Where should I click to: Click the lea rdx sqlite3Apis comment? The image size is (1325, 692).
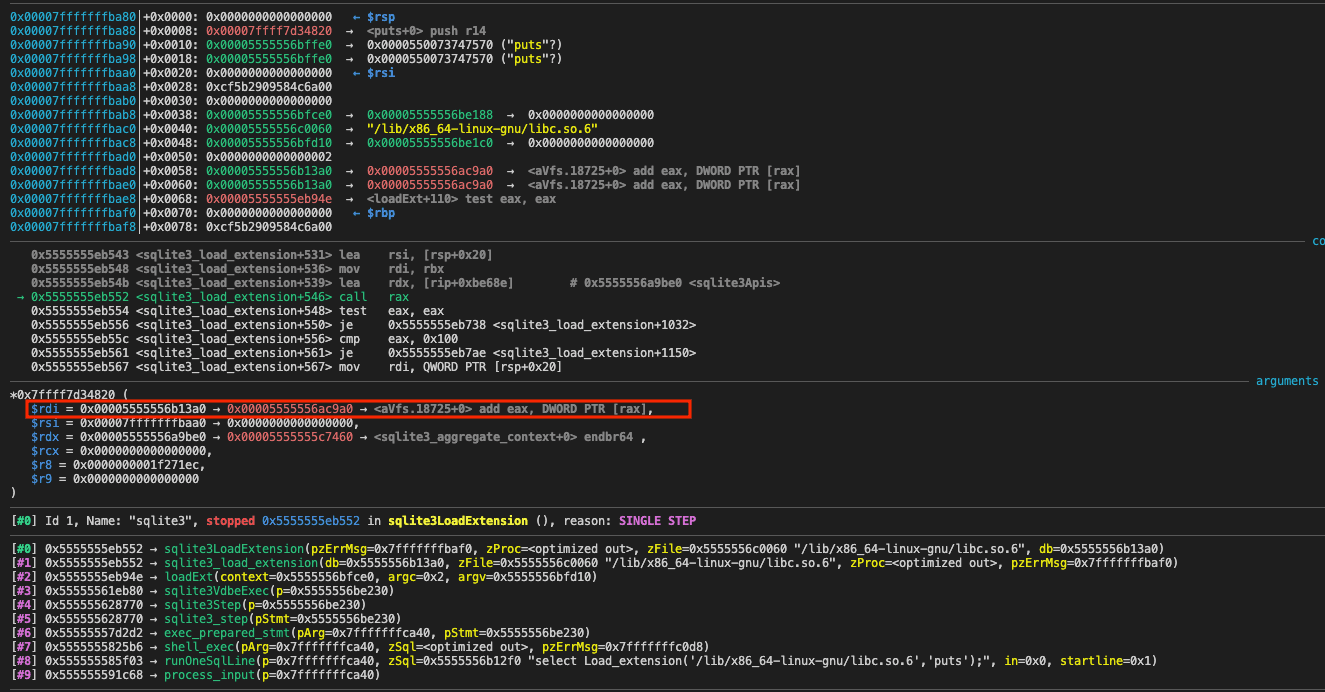(x=674, y=283)
